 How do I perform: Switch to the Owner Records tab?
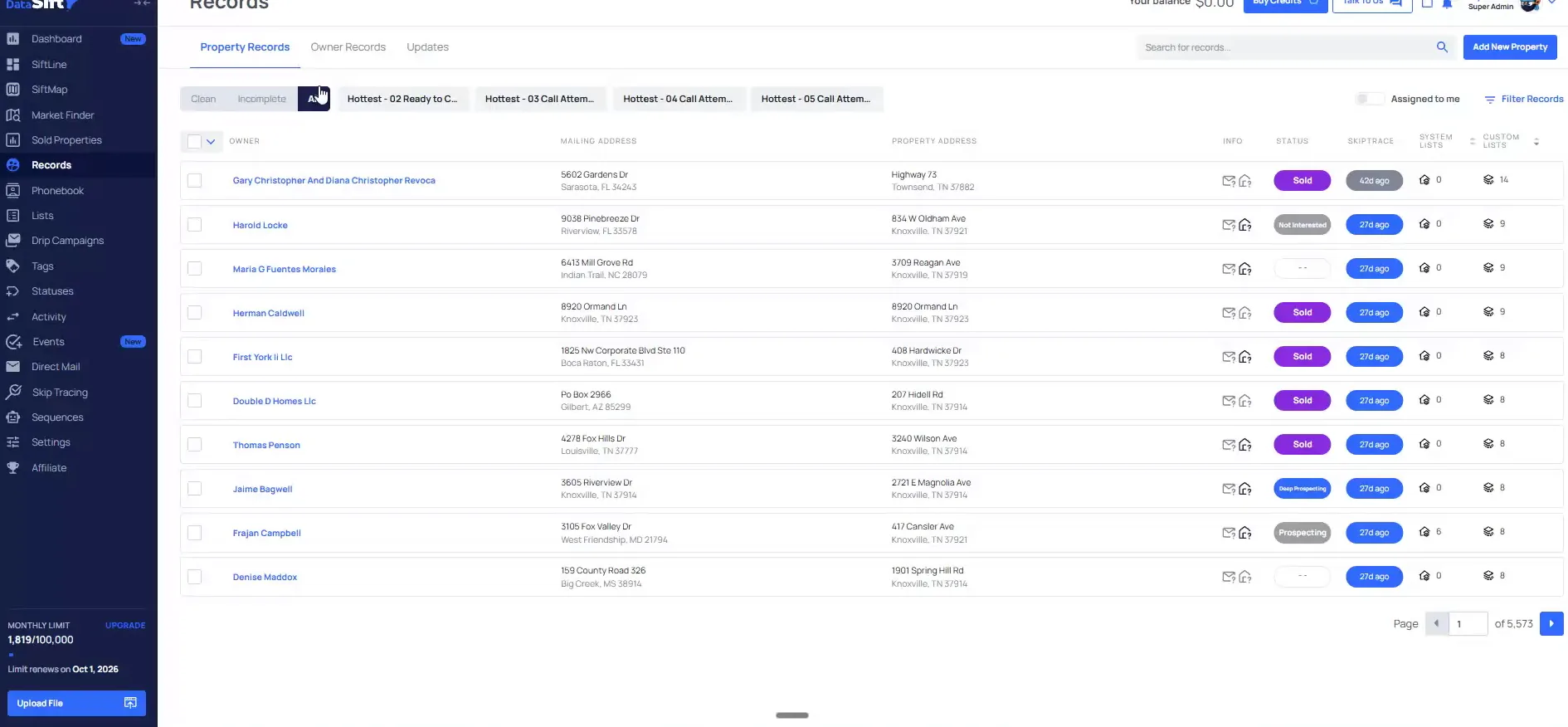pos(348,47)
